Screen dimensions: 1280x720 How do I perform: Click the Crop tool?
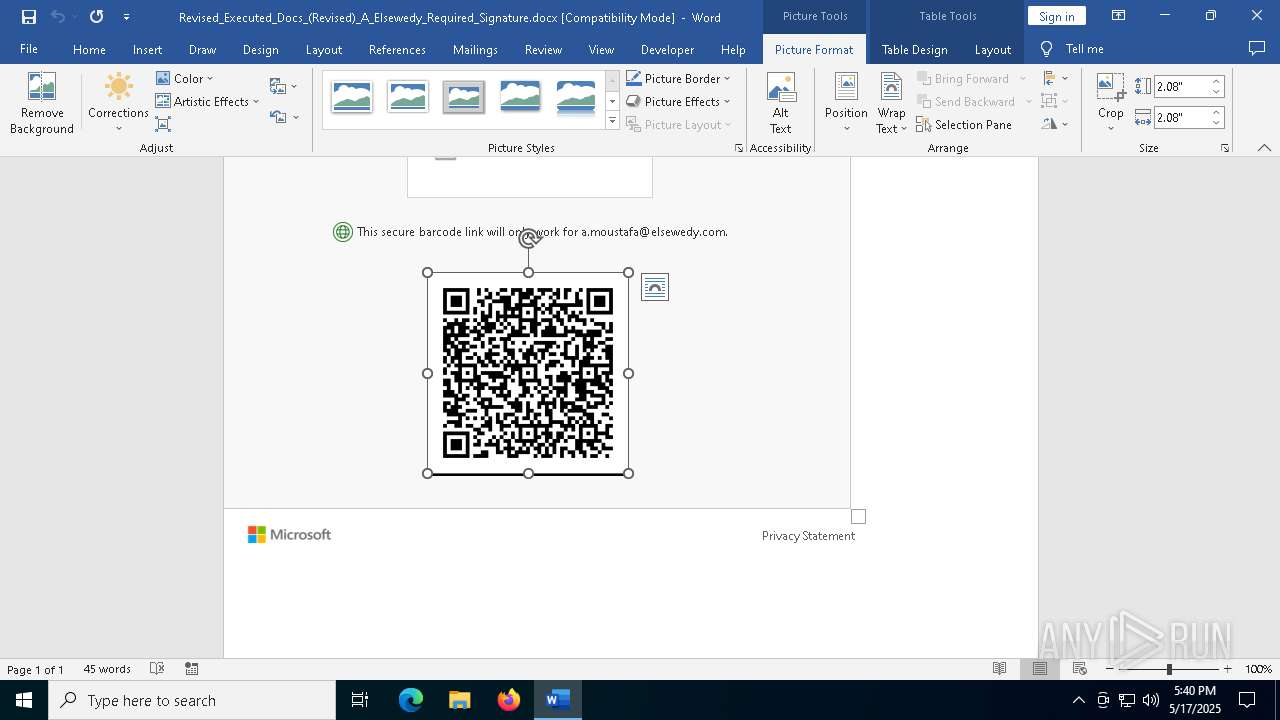(1111, 103)
